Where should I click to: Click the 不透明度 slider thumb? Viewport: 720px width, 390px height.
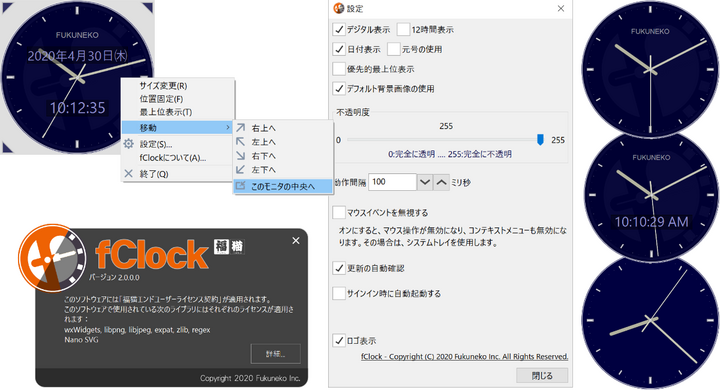[540, 140]
